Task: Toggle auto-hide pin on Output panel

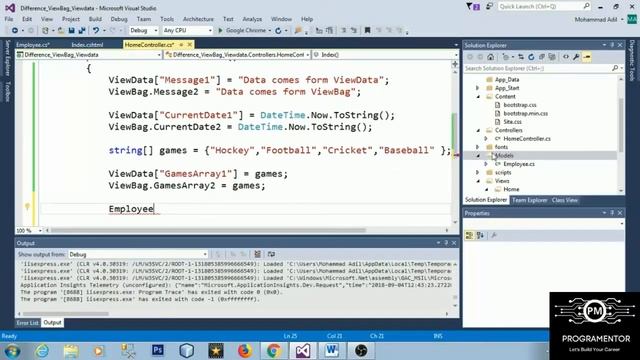Action: coord(446,243)
